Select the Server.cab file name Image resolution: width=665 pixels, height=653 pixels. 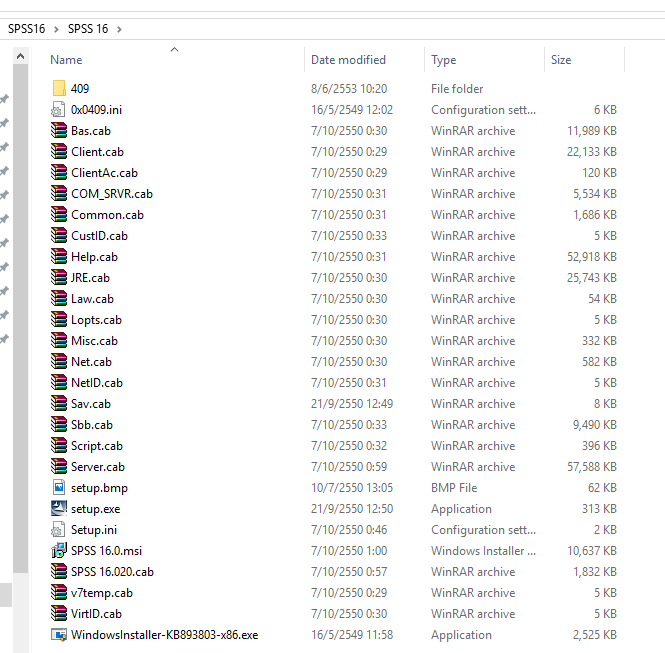[97, 467]
